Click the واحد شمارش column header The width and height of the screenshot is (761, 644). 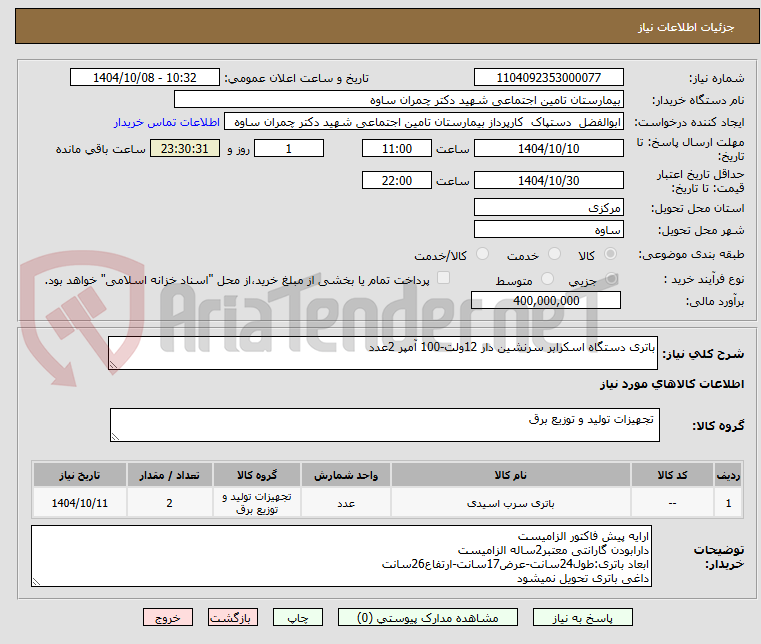346,475
